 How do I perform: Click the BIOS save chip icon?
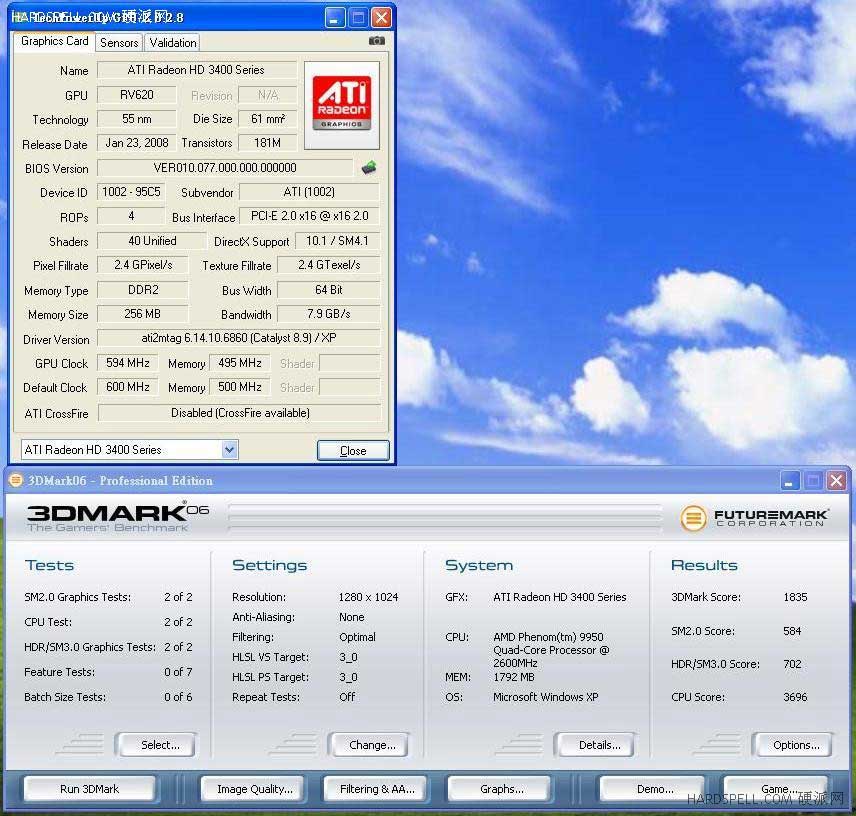pyautogui.click(x=369, y=168)
